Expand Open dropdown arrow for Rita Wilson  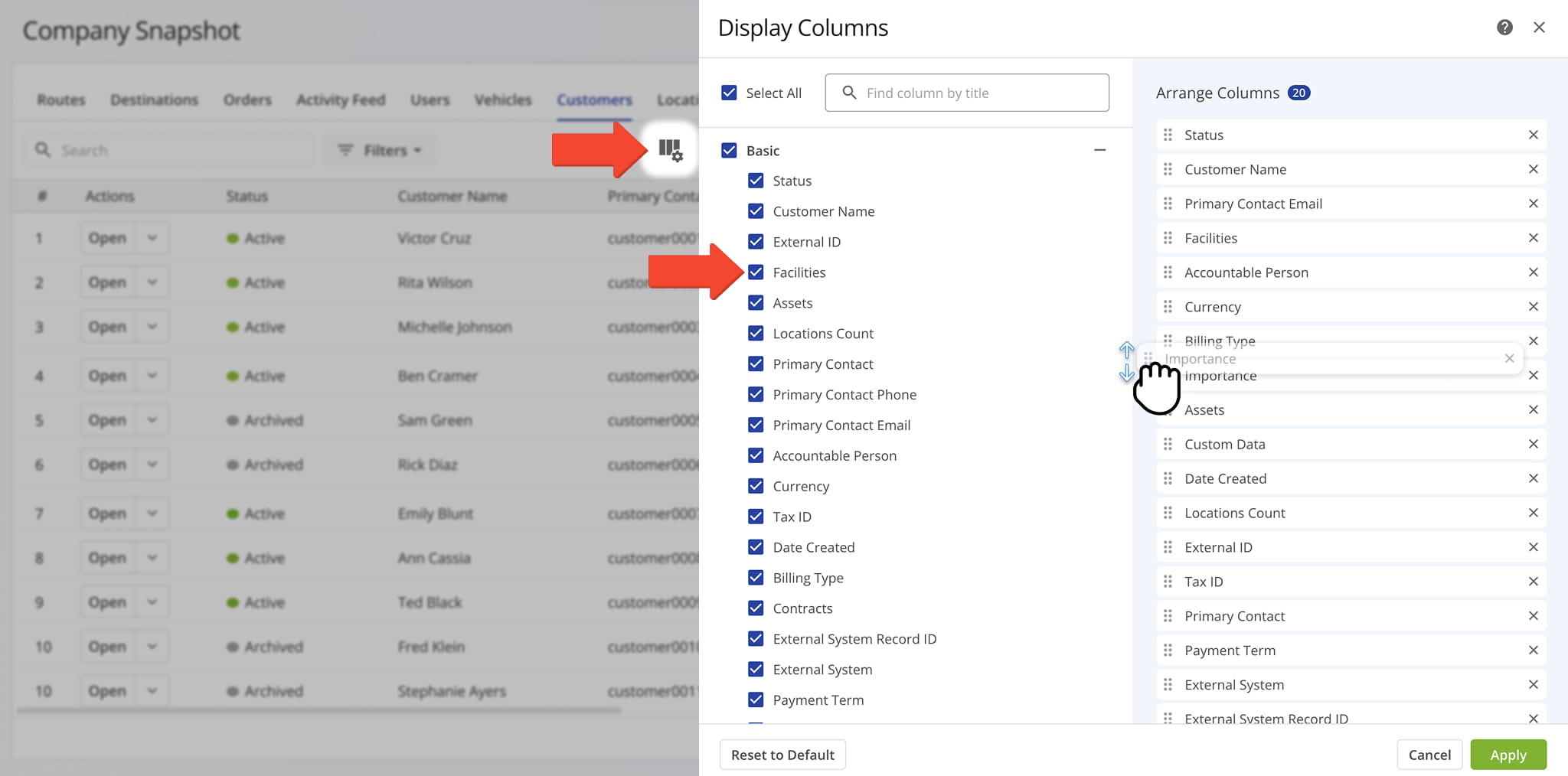point(152,282)
